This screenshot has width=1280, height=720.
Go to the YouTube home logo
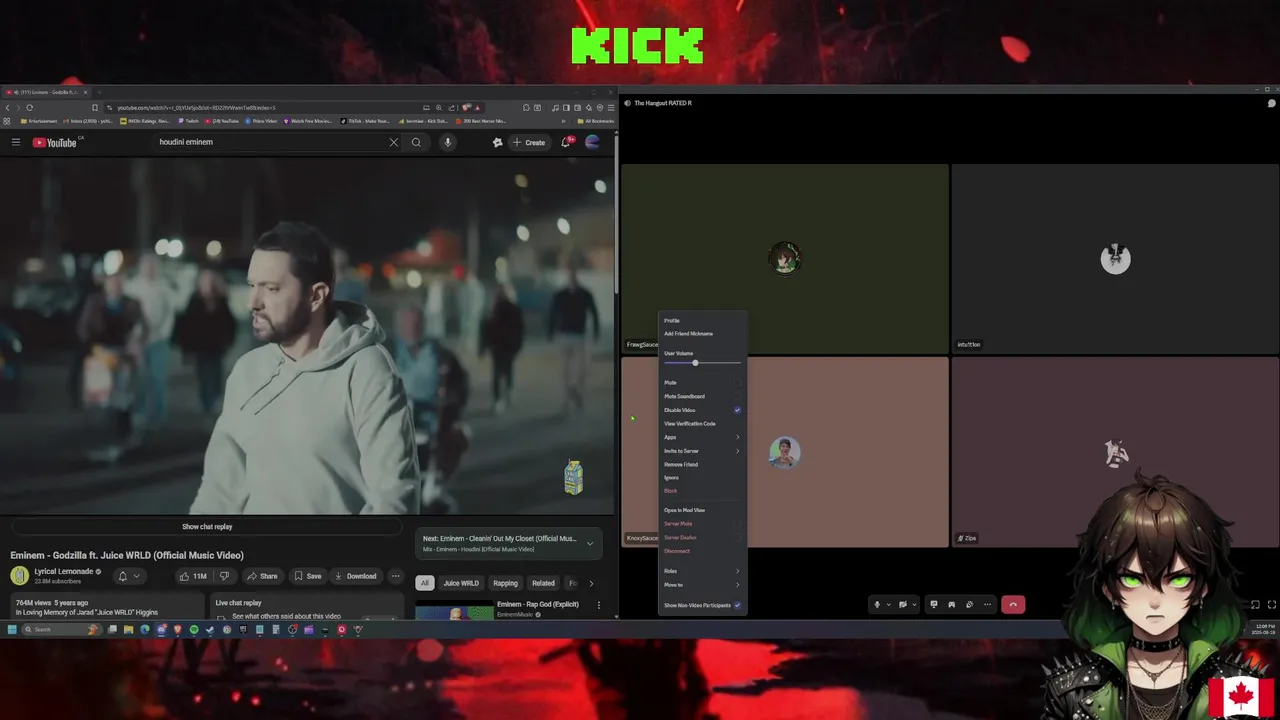click(54, 142)
